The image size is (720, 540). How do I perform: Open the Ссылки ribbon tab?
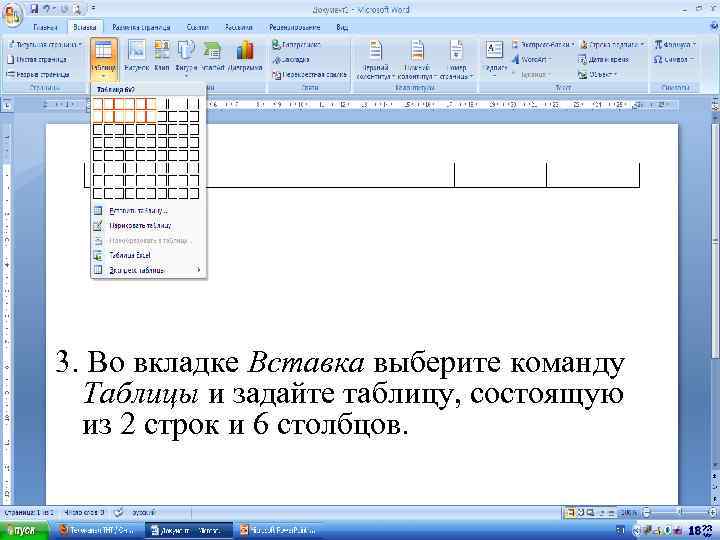(x=197, y=28)
